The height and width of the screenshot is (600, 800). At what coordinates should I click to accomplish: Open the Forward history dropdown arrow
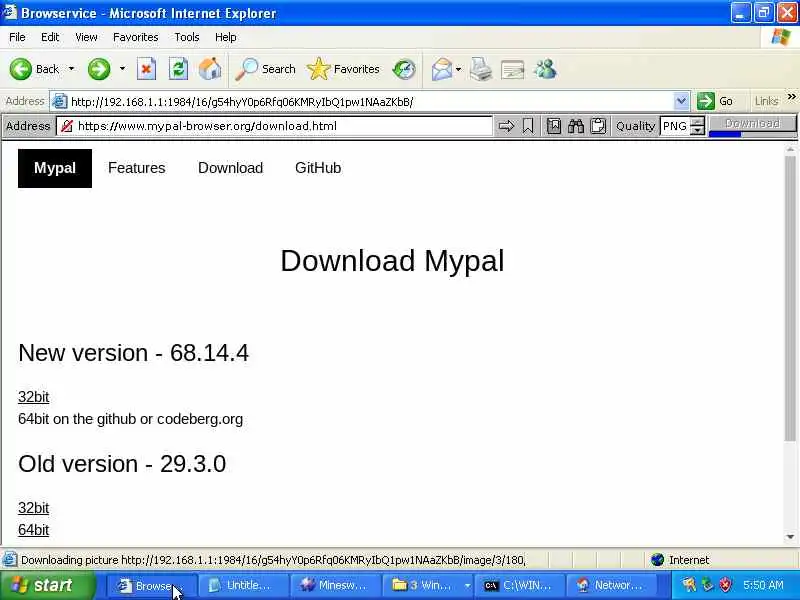point(122,68)
